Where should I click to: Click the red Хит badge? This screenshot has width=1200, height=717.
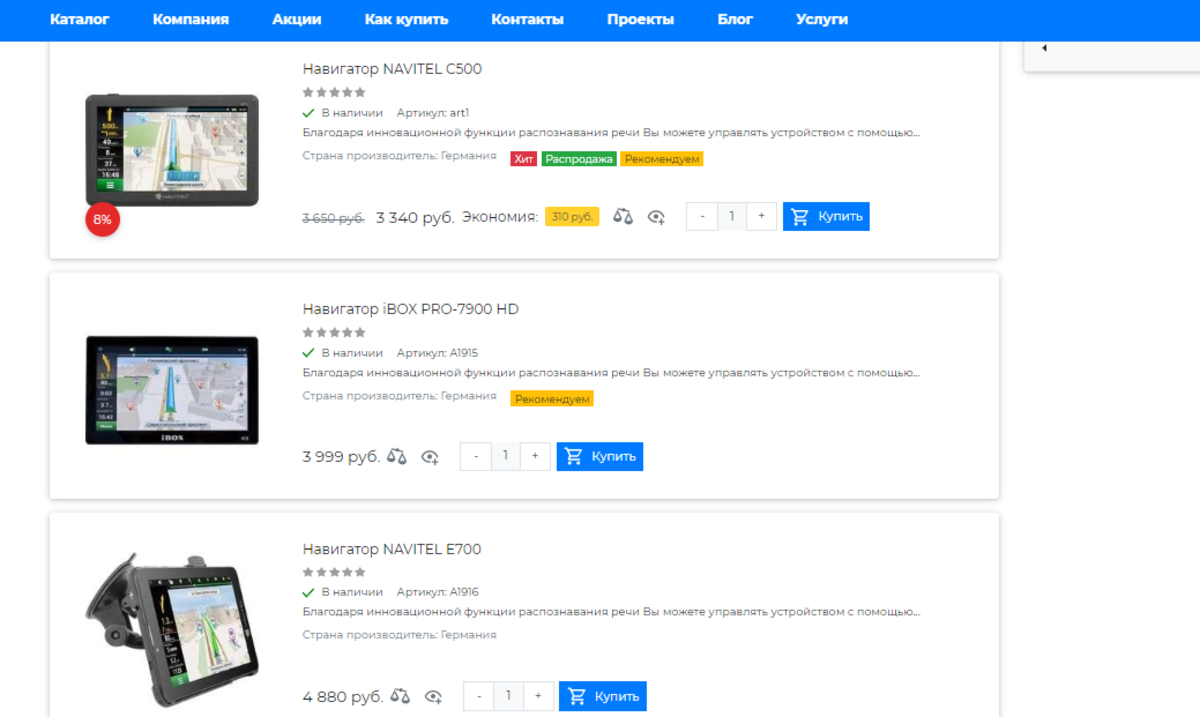pyautogui.click(x=524, y=159)
